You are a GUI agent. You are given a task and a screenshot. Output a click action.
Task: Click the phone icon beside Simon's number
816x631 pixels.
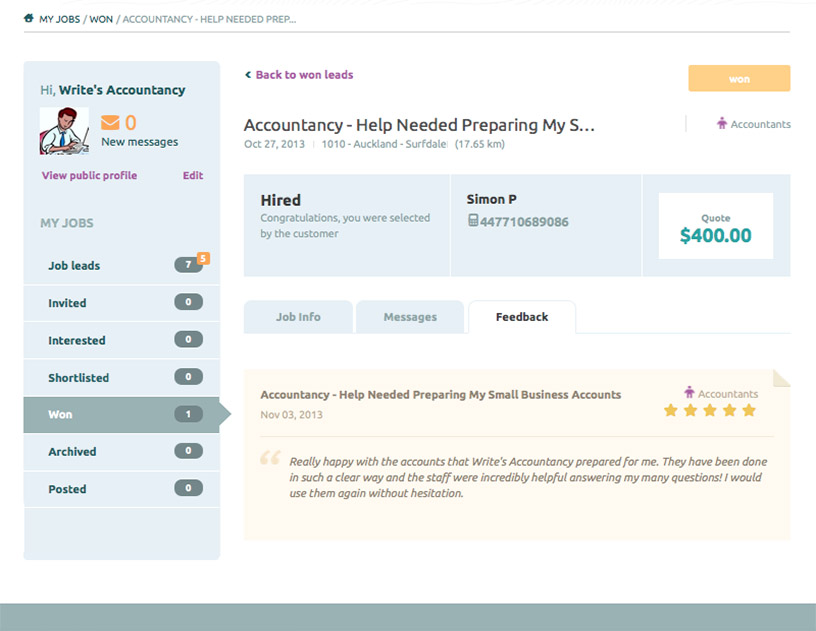tap(473, 221)
